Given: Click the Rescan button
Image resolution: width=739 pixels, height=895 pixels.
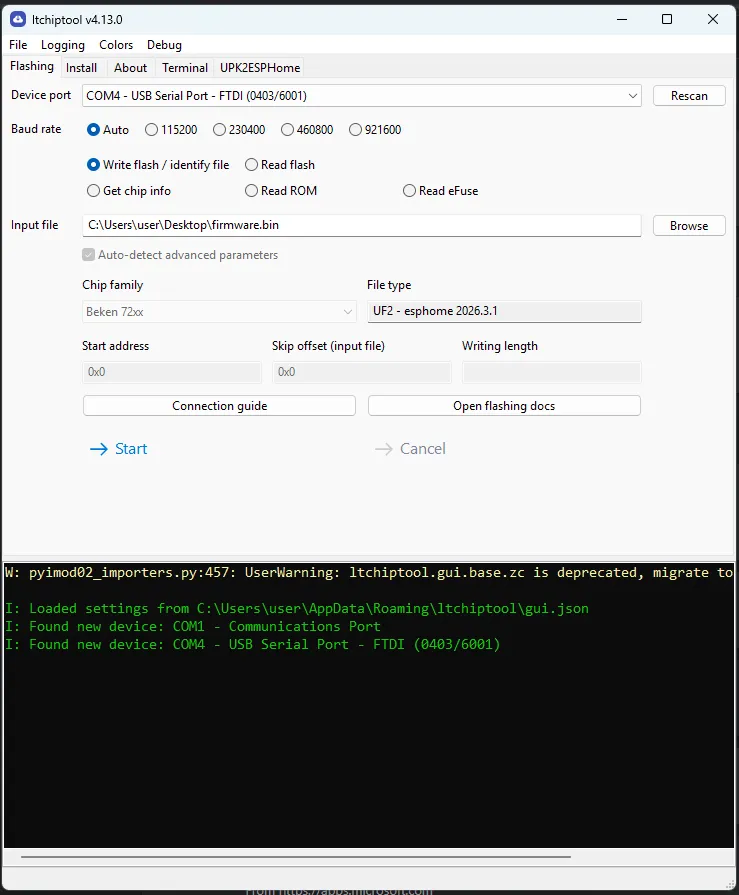Looking at the screenshot, I should pyautogui.click(x=689, y=96).
